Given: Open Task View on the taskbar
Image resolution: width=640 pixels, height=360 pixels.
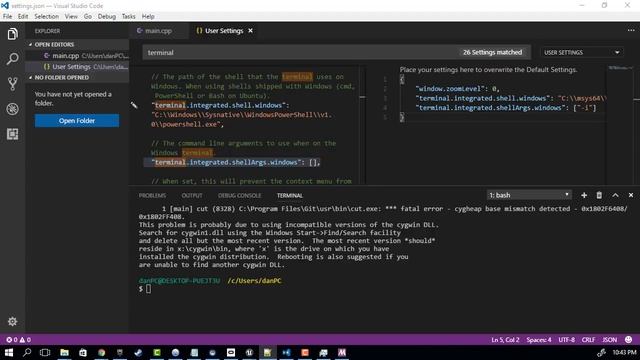Looking at the screenshot, I should click(x=45, y=352).
